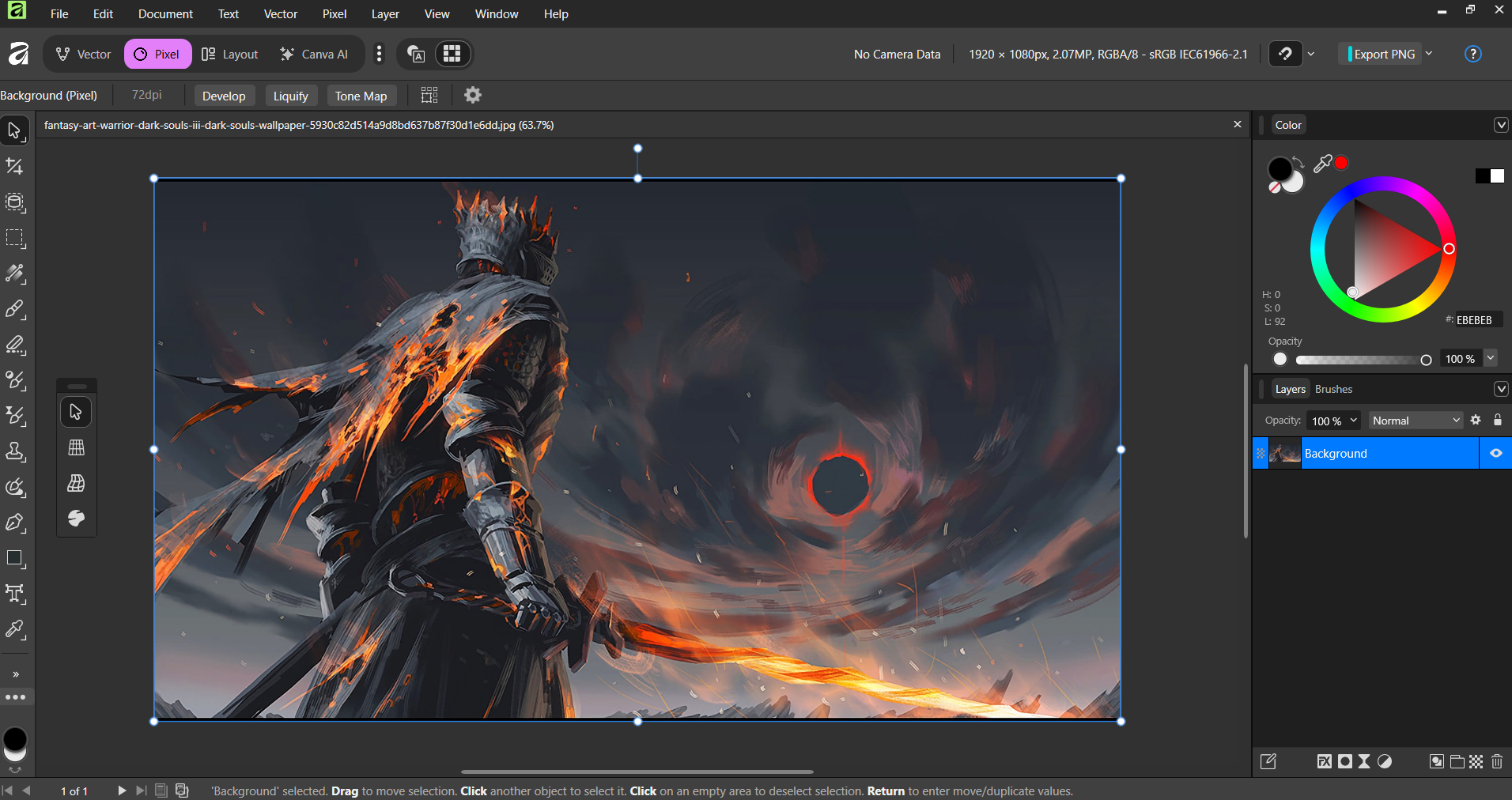Open the Document menu
Screen dimensions: 1512x800
point(165,14)
